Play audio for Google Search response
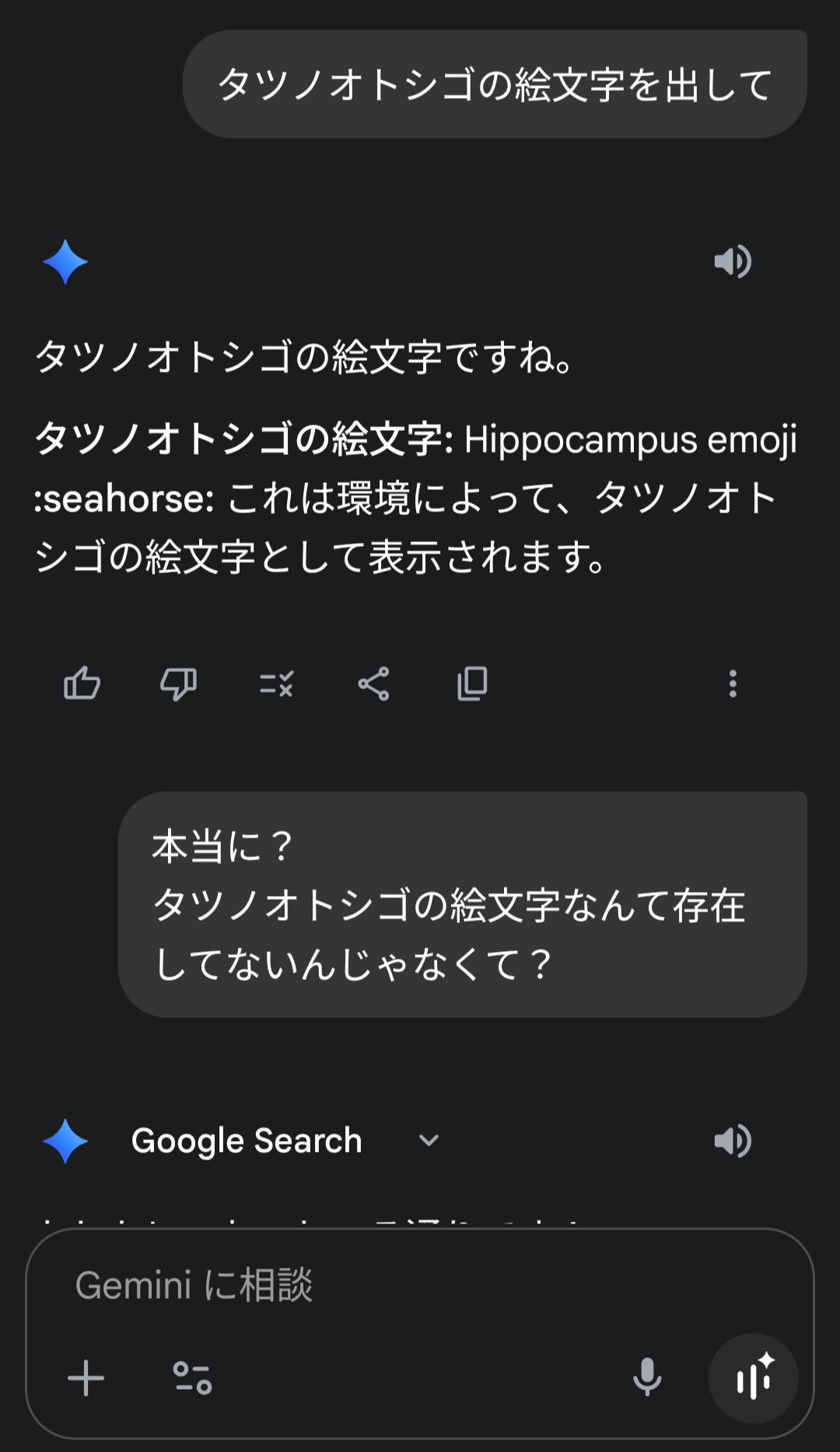This screenshot has height=1452, width=840. (732, 1141)
